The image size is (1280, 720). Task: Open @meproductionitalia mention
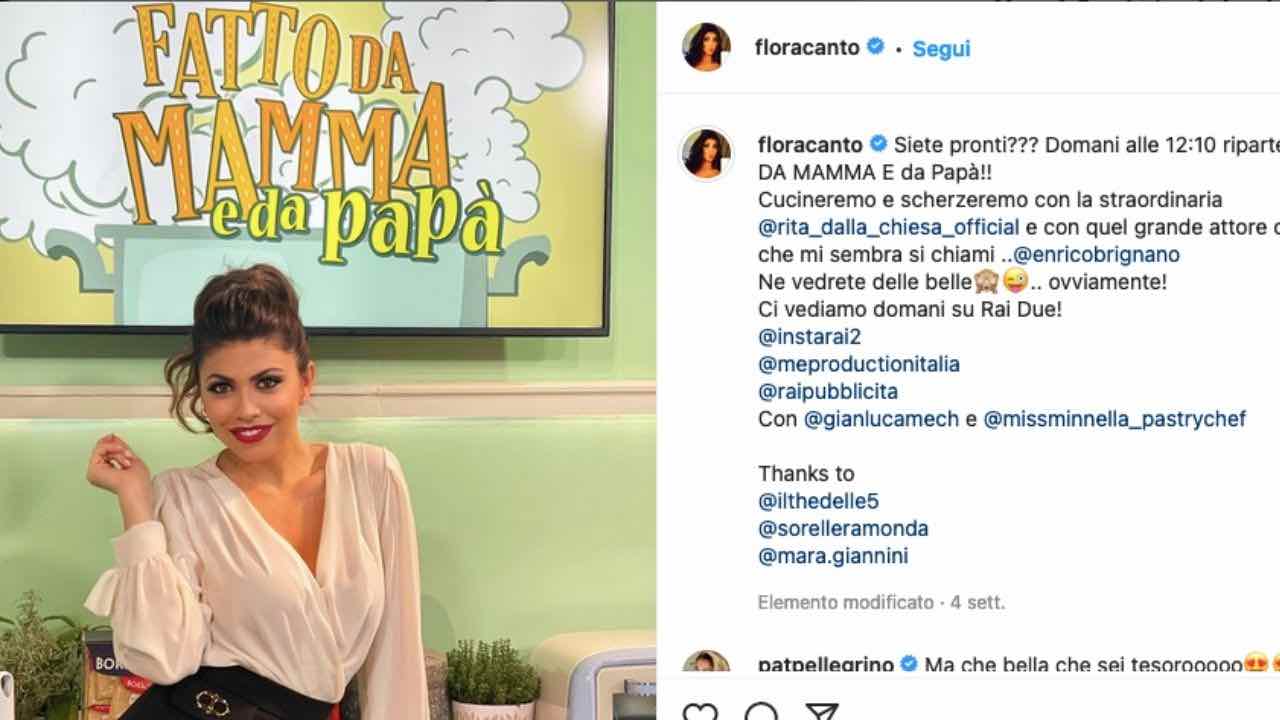pyautogui.click(x=859, y=364)
